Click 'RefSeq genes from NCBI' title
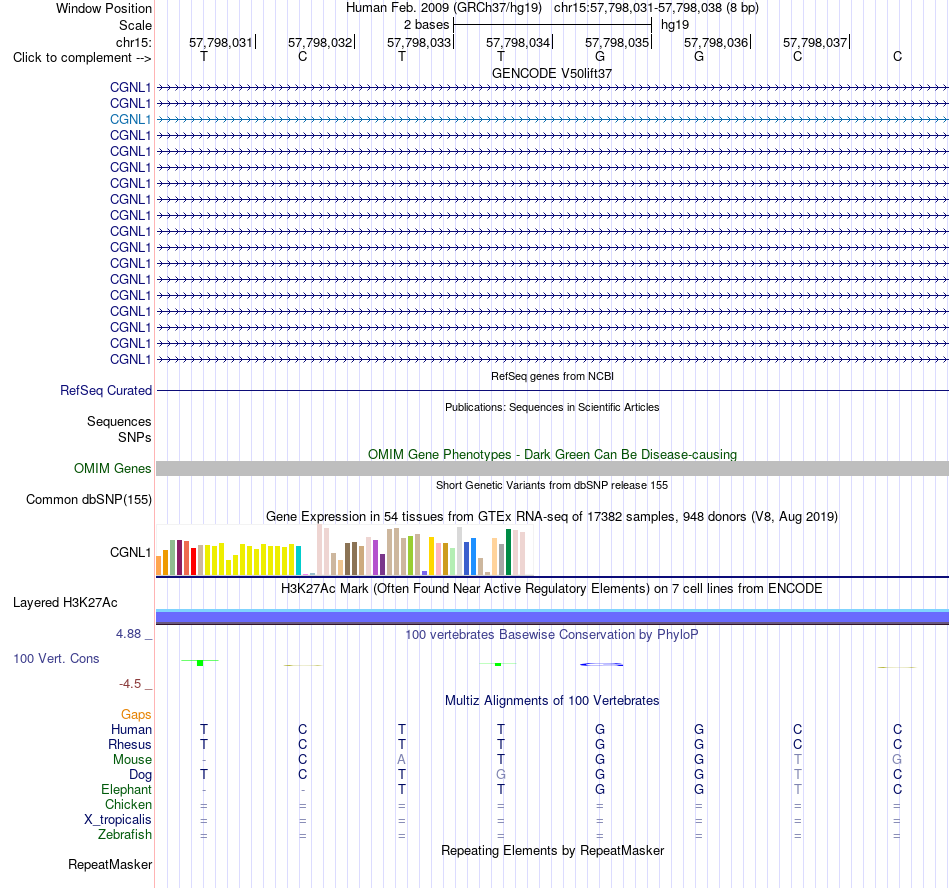This screenshot has height=888, width=950. click(x=552, y=376)
